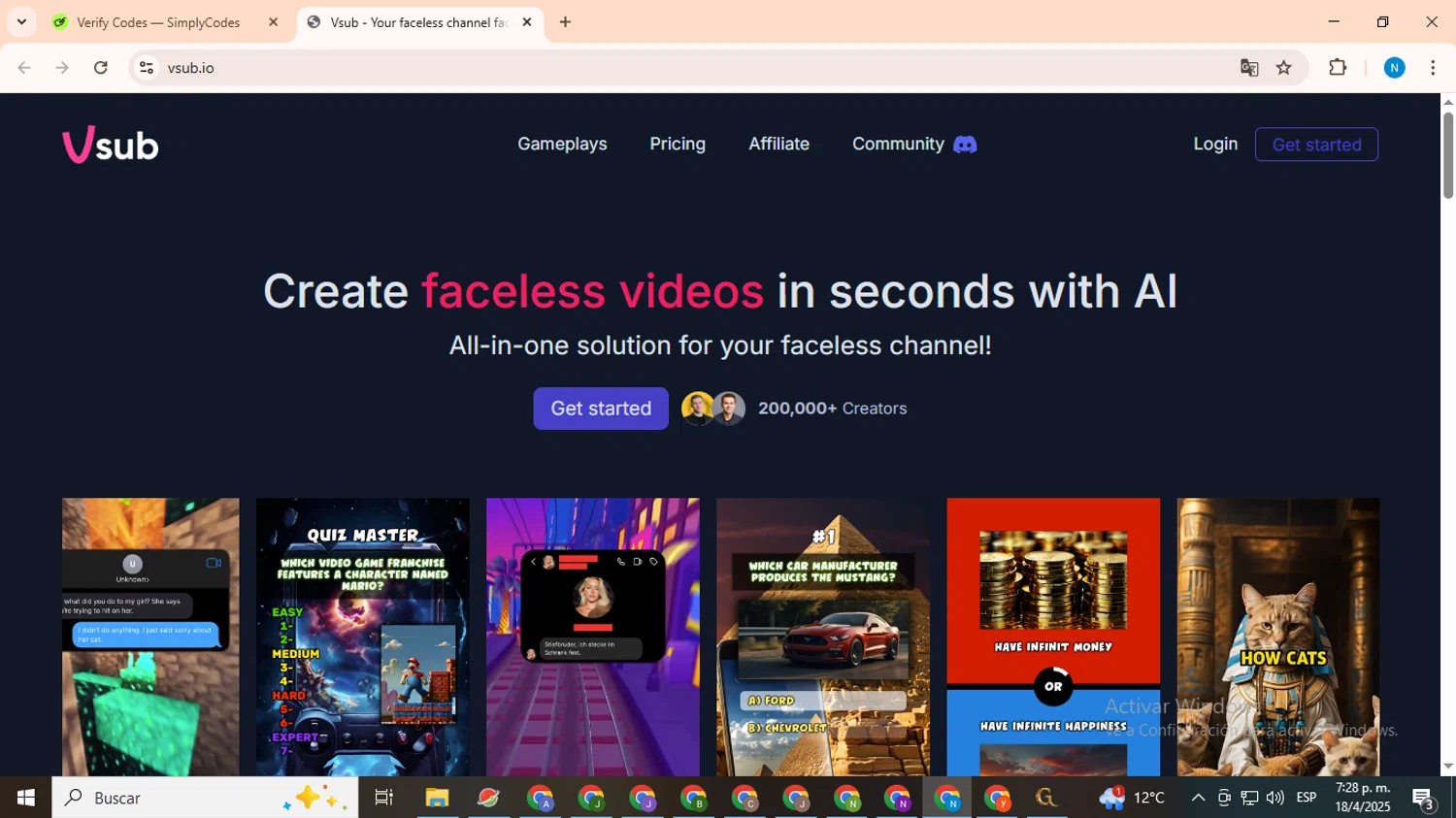Screen dimensions: 1456x818
Task: Open the network tray icon
Action: (1249, 798)
